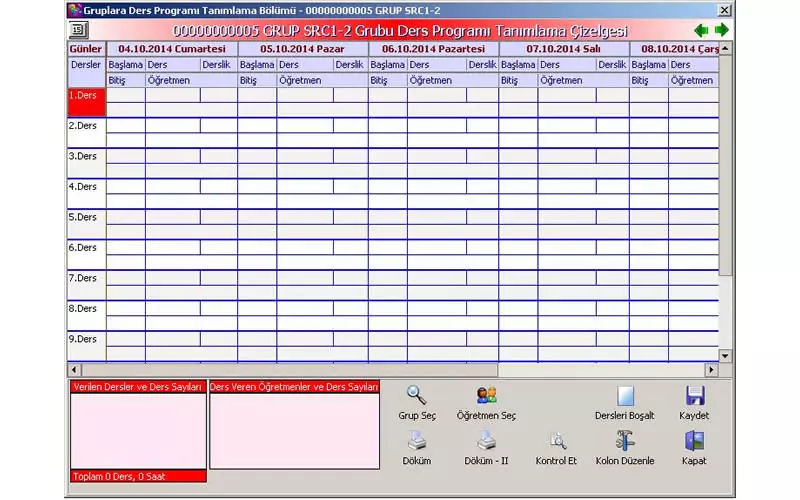Select the 3.Ders row header
Viewport: 800px width, 500px height.
(86, 163)
